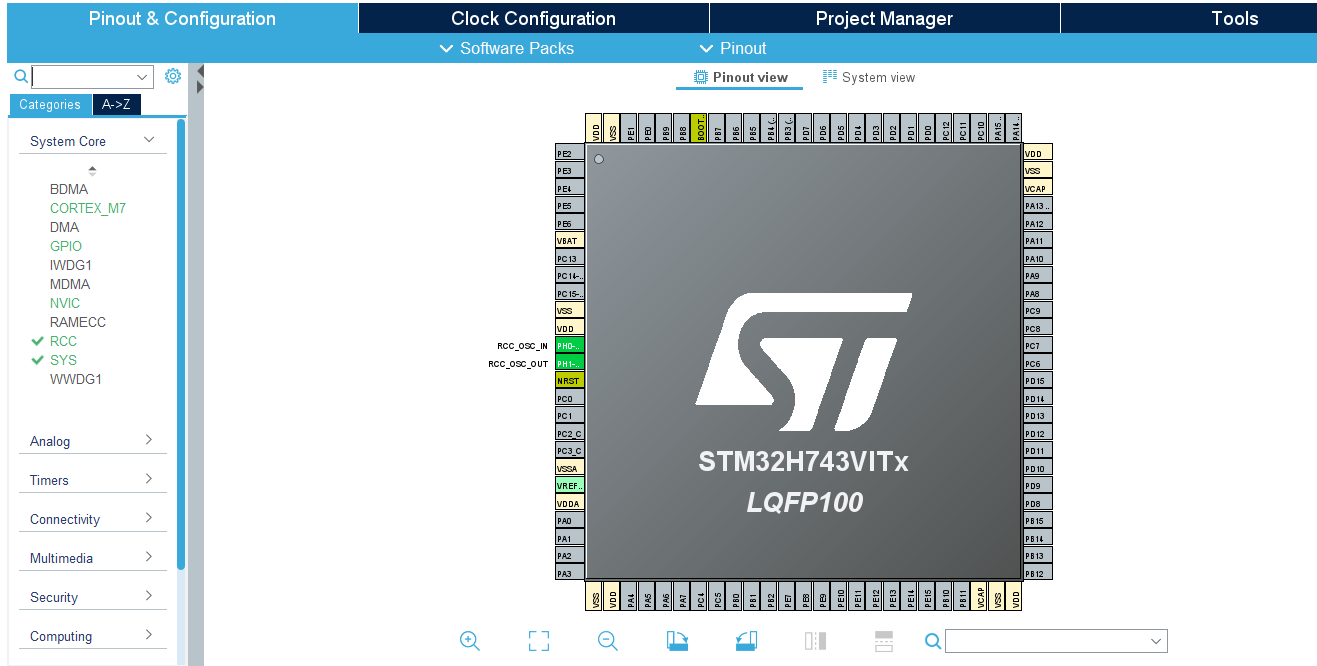Viewport: 1317px width, 666px height.
Task: Click the PE15 pin at the bottom
Action: pyautogui.click(x=927, y=596)
